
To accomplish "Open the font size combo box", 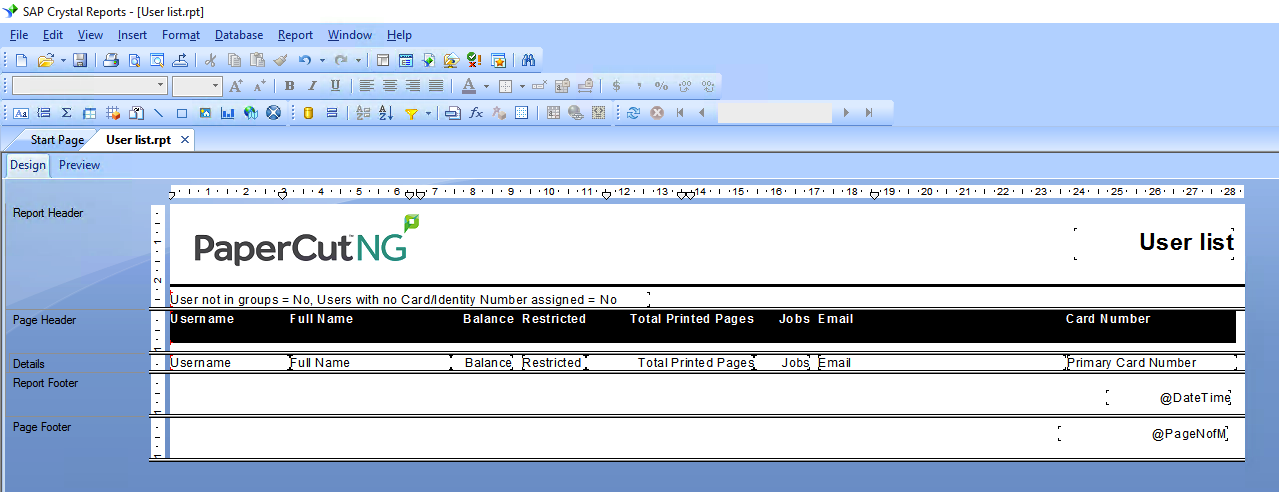I will [196, 86].
